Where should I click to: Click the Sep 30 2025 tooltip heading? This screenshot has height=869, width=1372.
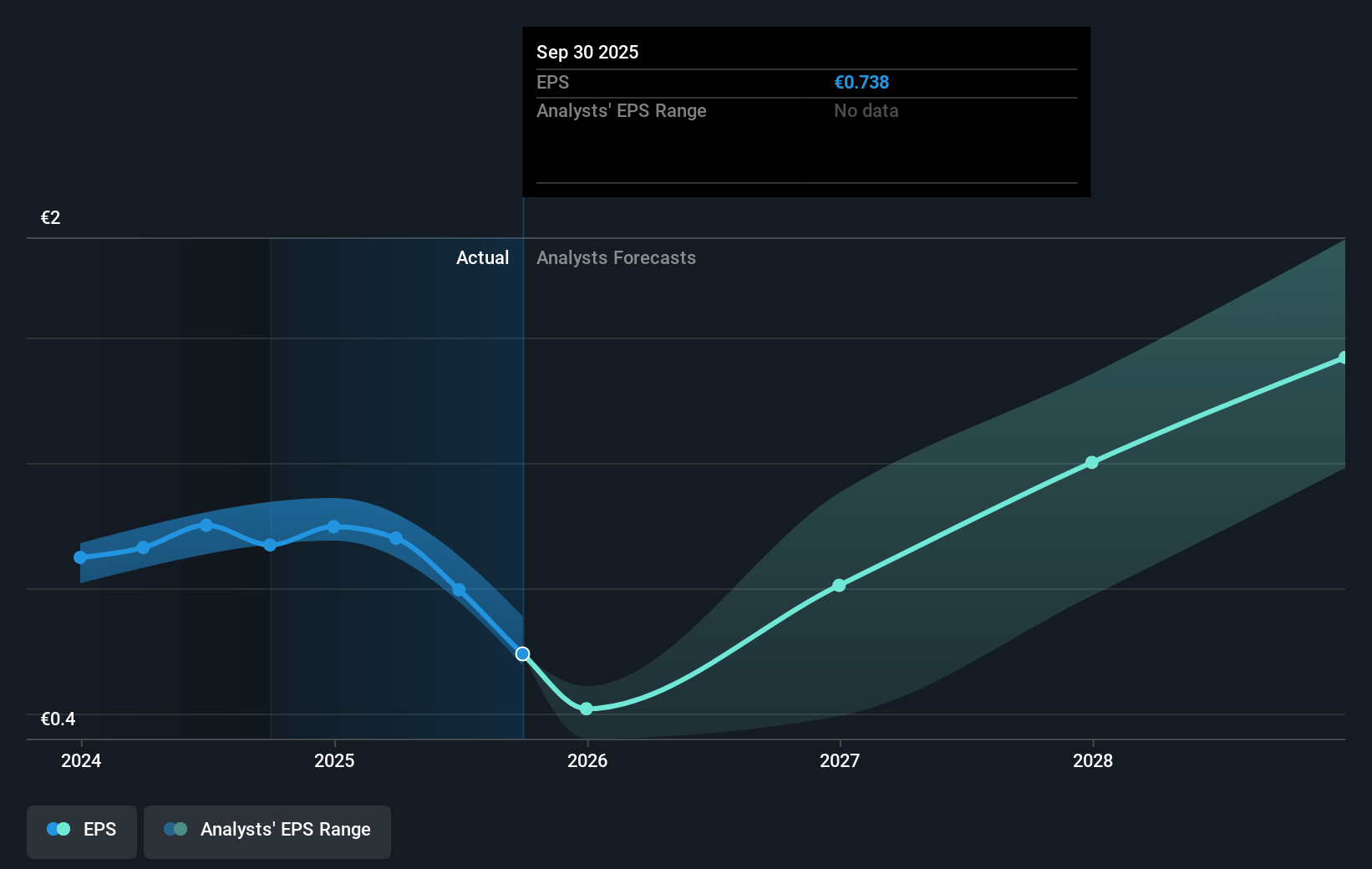click(x=587, y=52)
